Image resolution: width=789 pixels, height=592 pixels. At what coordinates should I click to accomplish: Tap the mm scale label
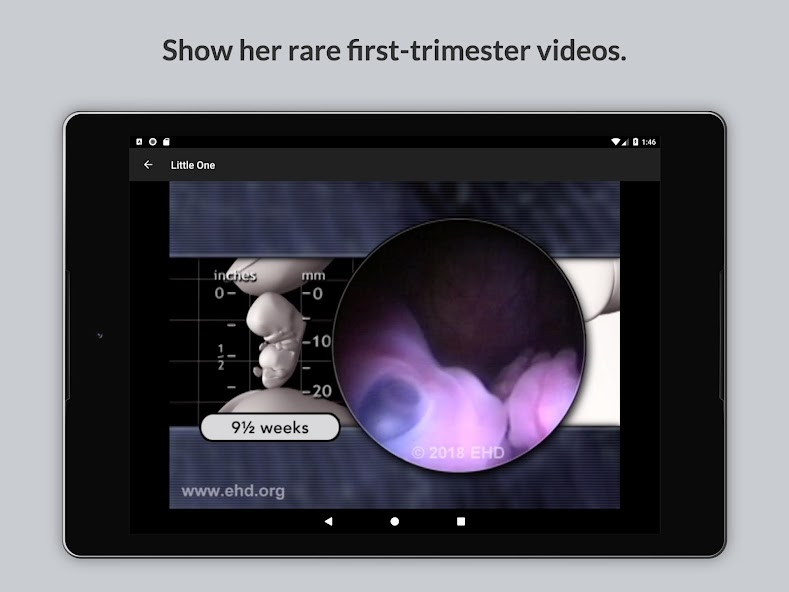[x=312, y=275]
